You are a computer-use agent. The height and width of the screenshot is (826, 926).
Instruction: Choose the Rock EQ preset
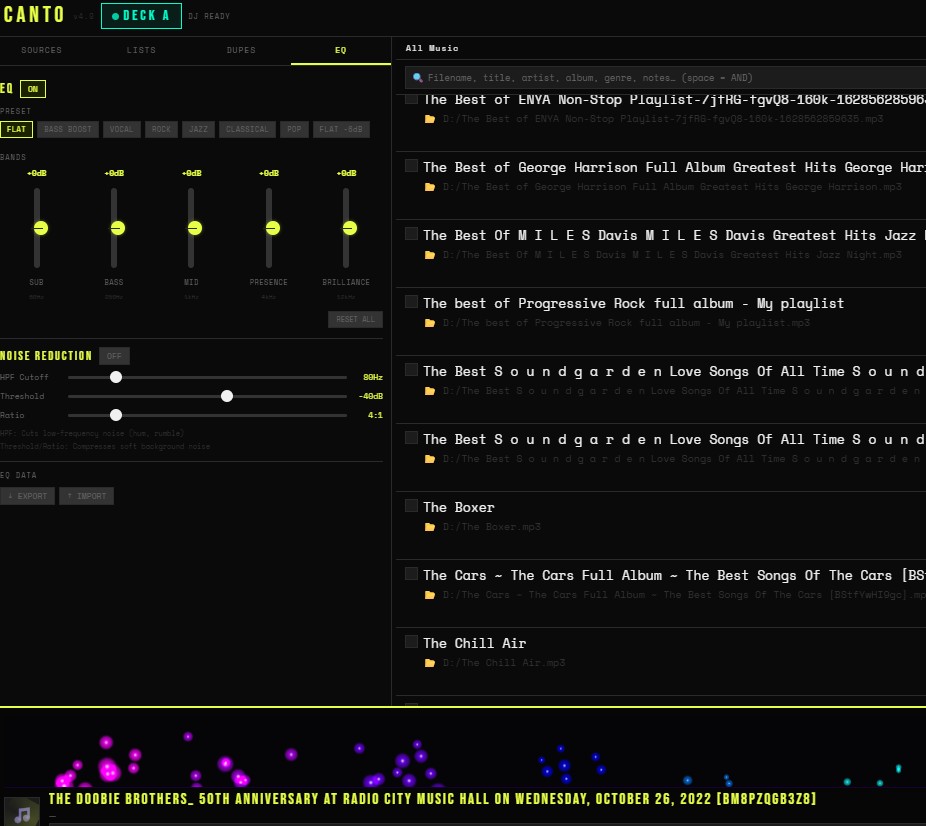161,129
